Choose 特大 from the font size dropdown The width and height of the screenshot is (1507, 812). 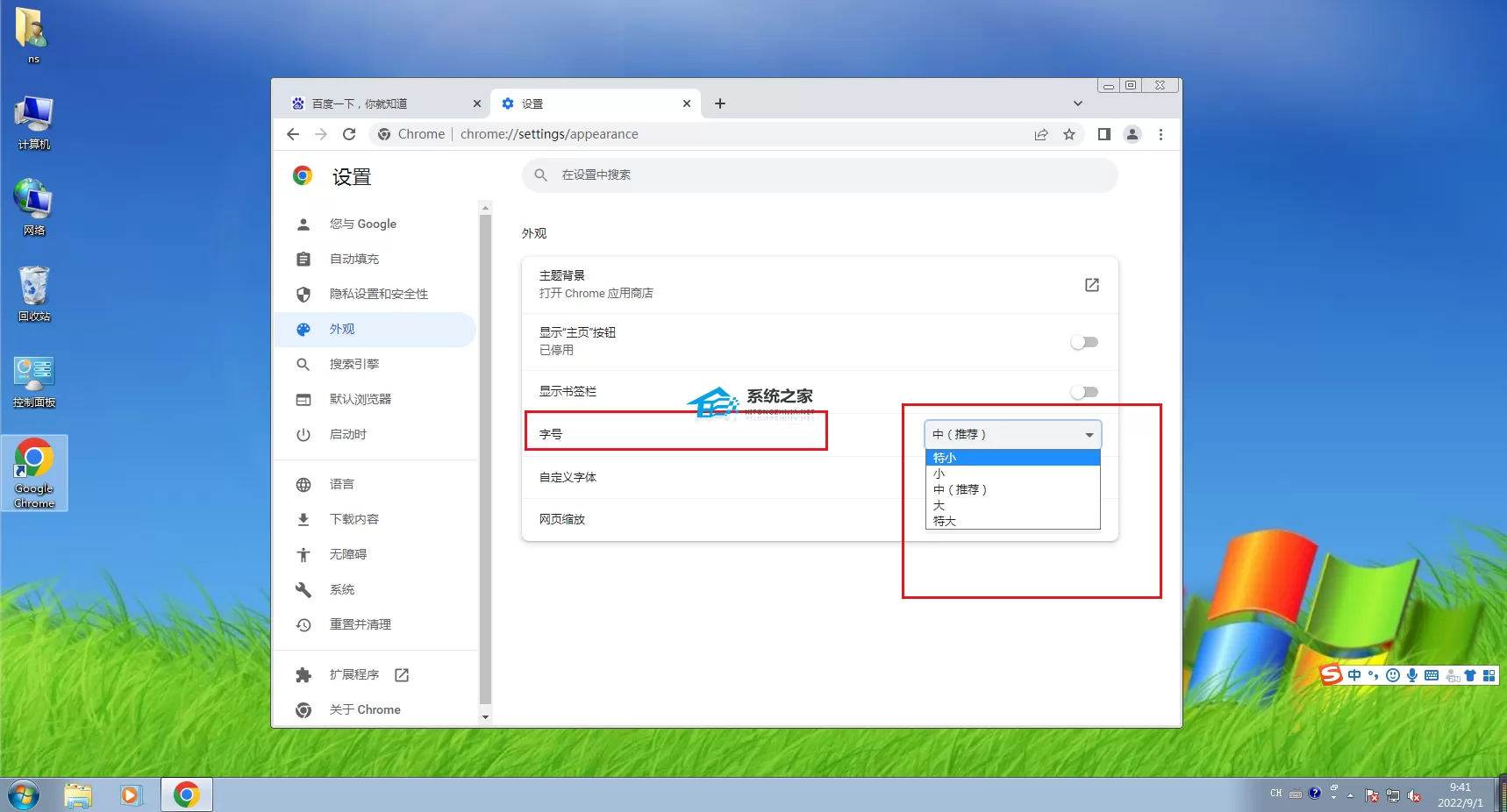coord(1012,521)
